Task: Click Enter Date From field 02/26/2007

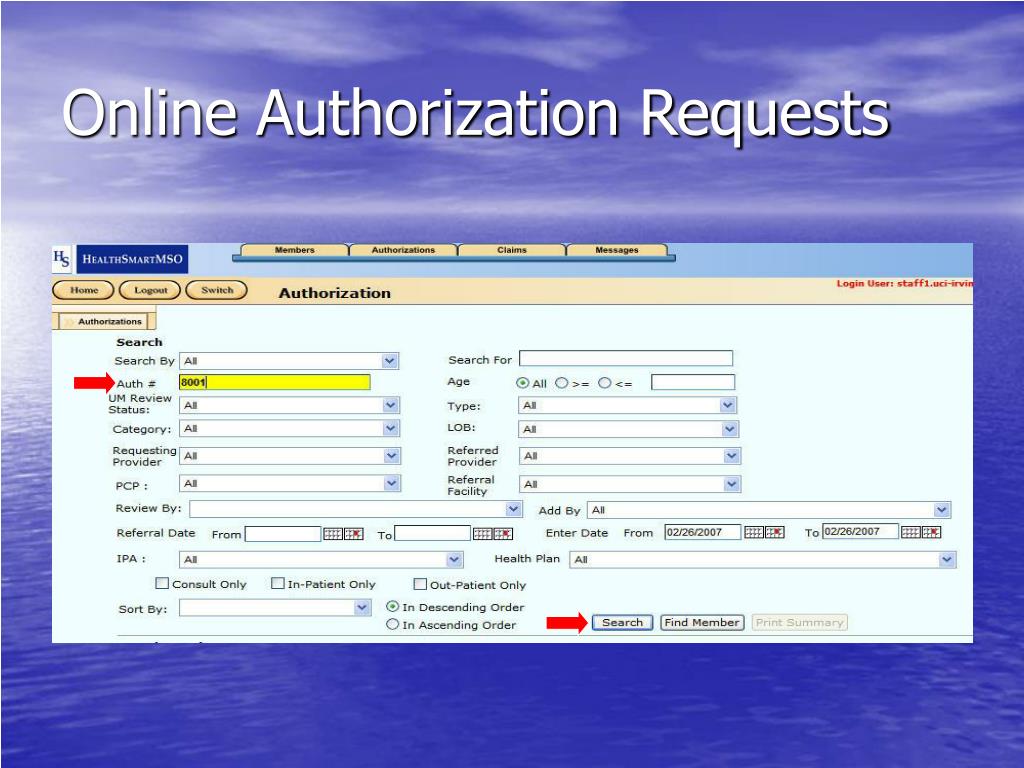Action: [x=703, y=532]
